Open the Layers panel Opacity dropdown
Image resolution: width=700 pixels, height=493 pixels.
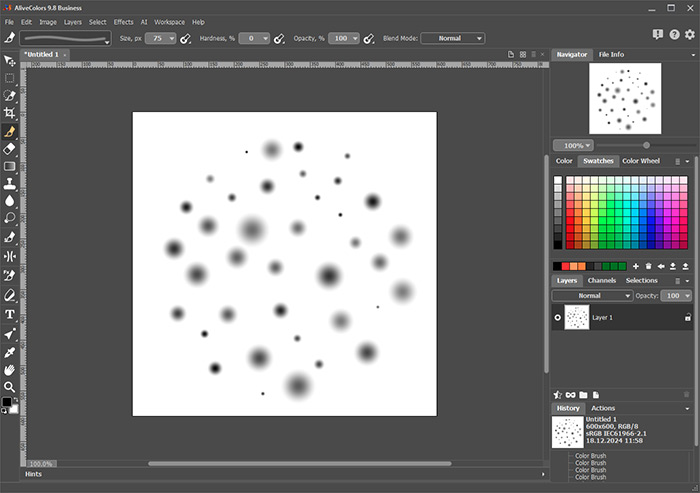click(676, 296)
